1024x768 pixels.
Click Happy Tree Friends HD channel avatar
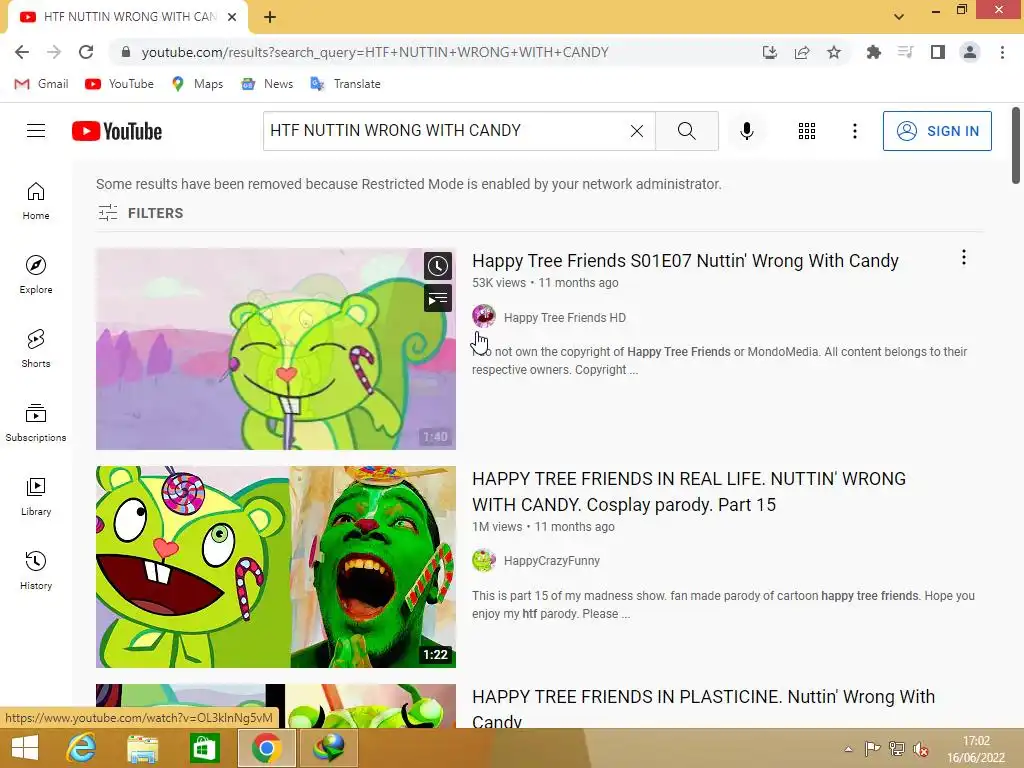coord(484,316)
